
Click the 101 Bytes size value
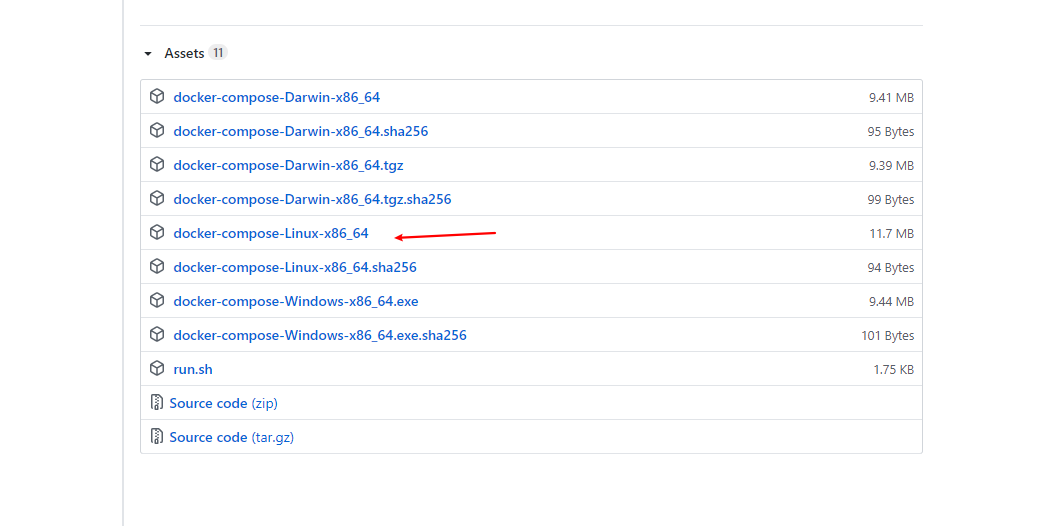(888, 336)
